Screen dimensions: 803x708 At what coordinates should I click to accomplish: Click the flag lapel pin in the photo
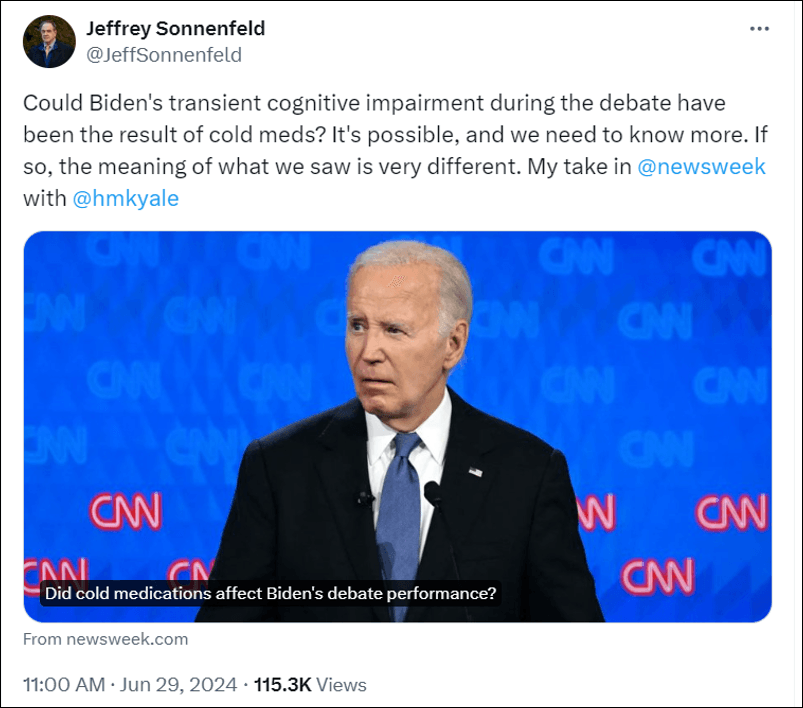(475, 470)
